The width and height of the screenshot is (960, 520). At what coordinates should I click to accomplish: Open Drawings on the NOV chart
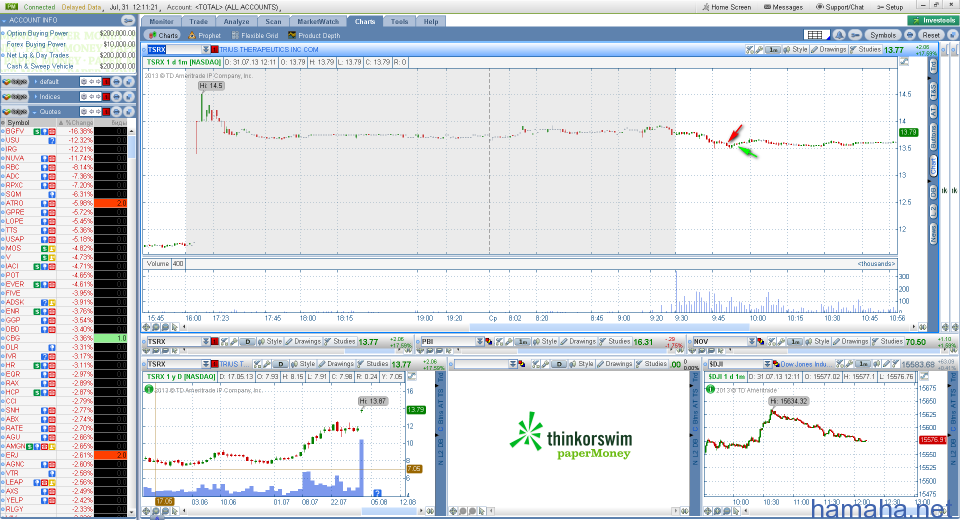(x=850, y=342)
